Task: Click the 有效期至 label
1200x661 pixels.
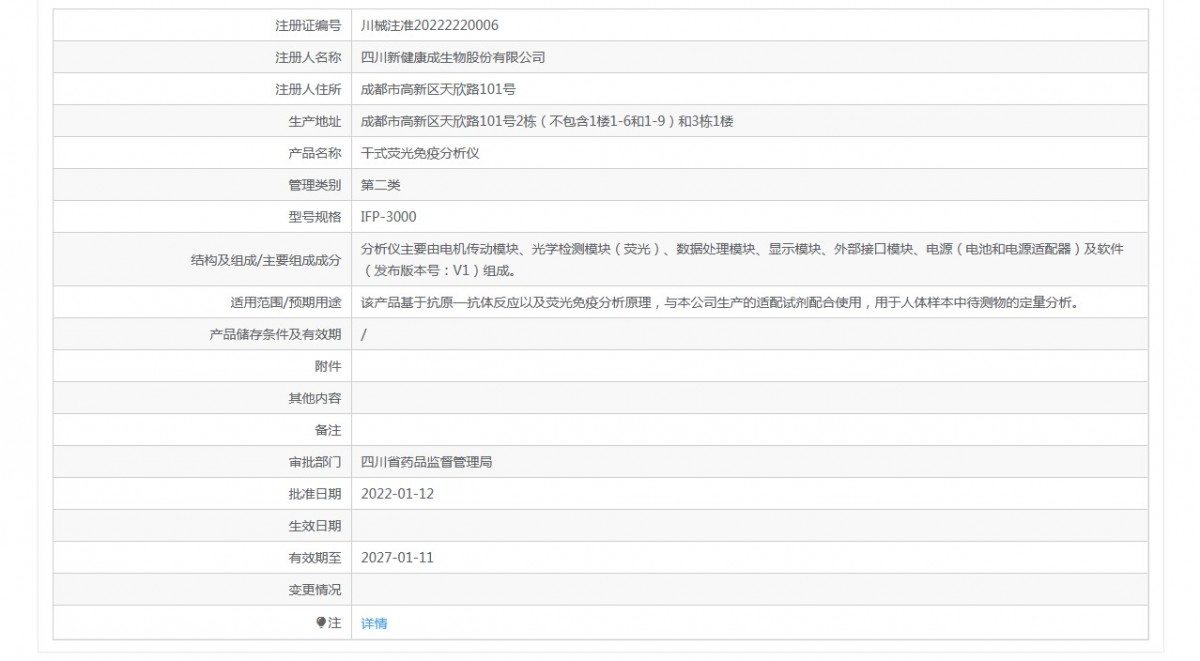Action: tap(314, 558)
